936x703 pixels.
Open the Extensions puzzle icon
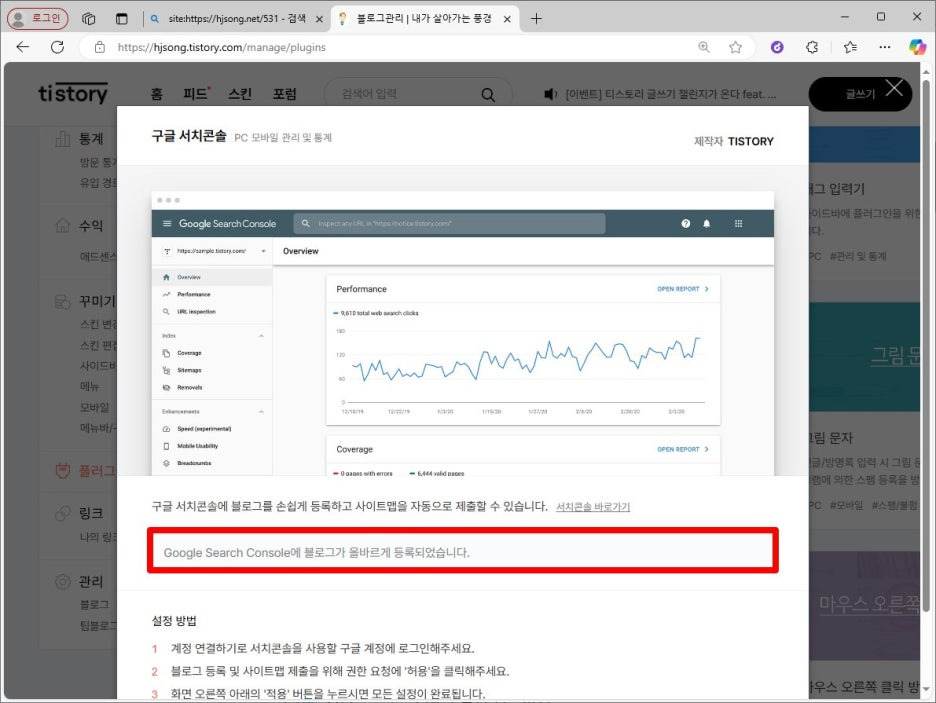(x=812, y=47)
